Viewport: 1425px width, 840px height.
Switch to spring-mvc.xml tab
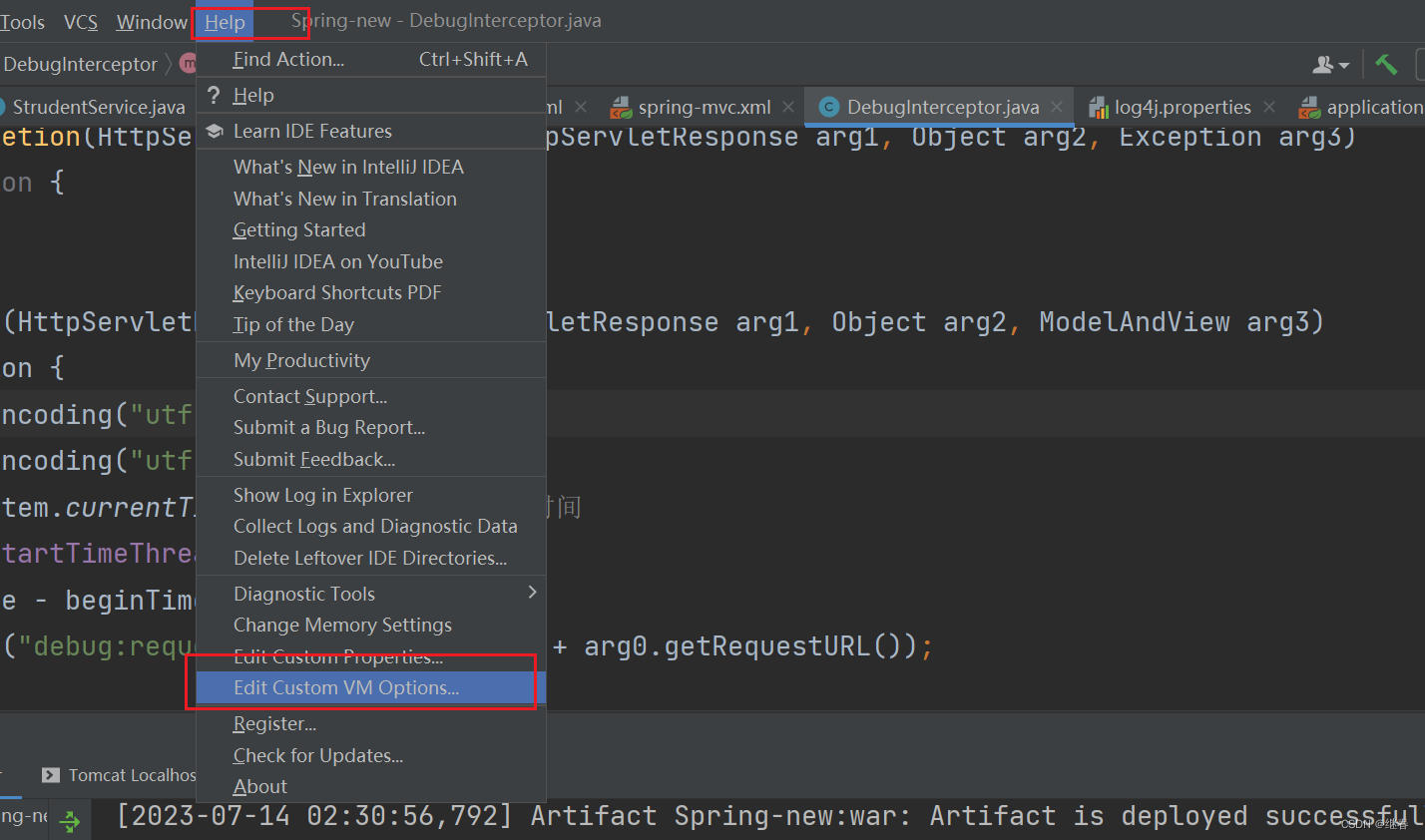(x=705, y=107)
